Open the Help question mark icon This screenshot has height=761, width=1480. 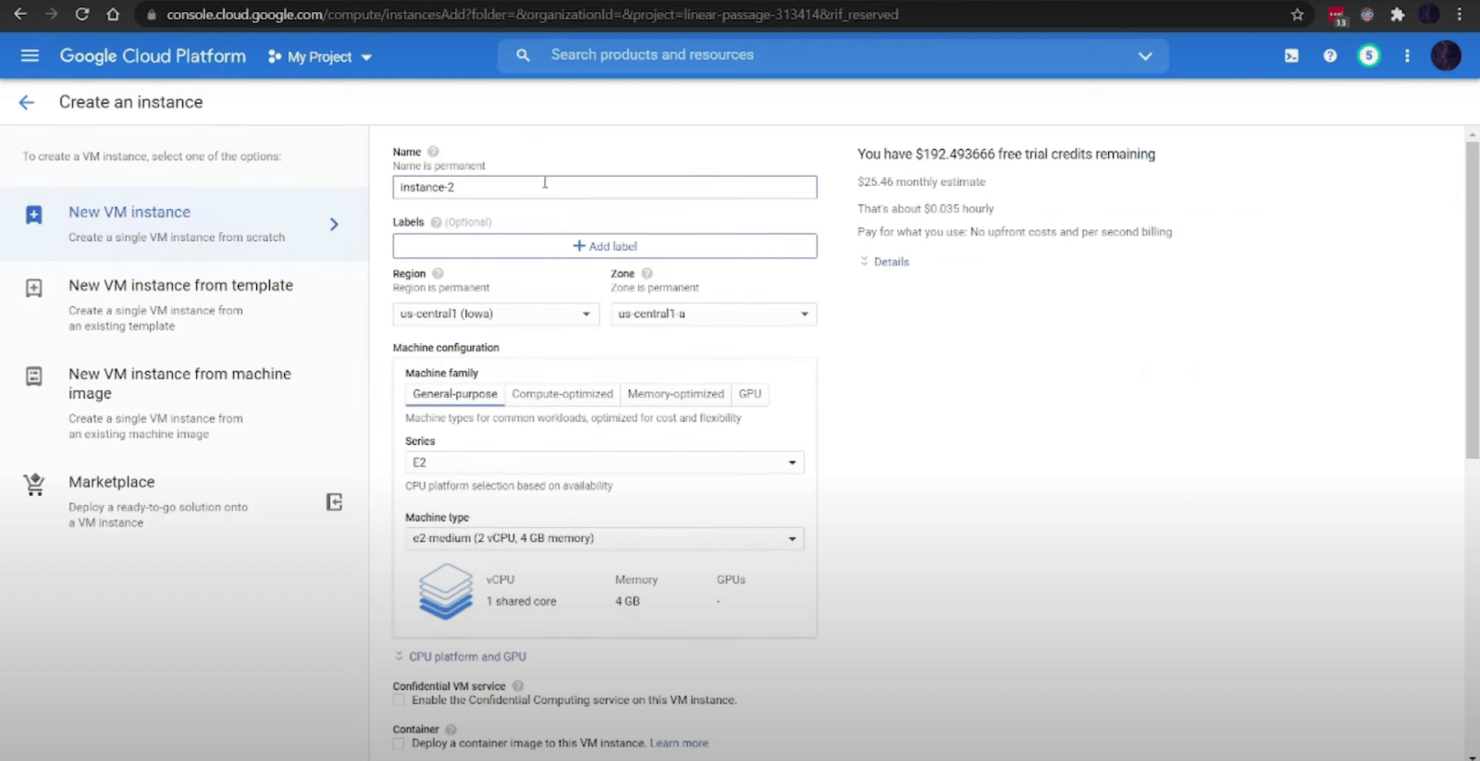pyautogui.click(x=1329, y=55)
